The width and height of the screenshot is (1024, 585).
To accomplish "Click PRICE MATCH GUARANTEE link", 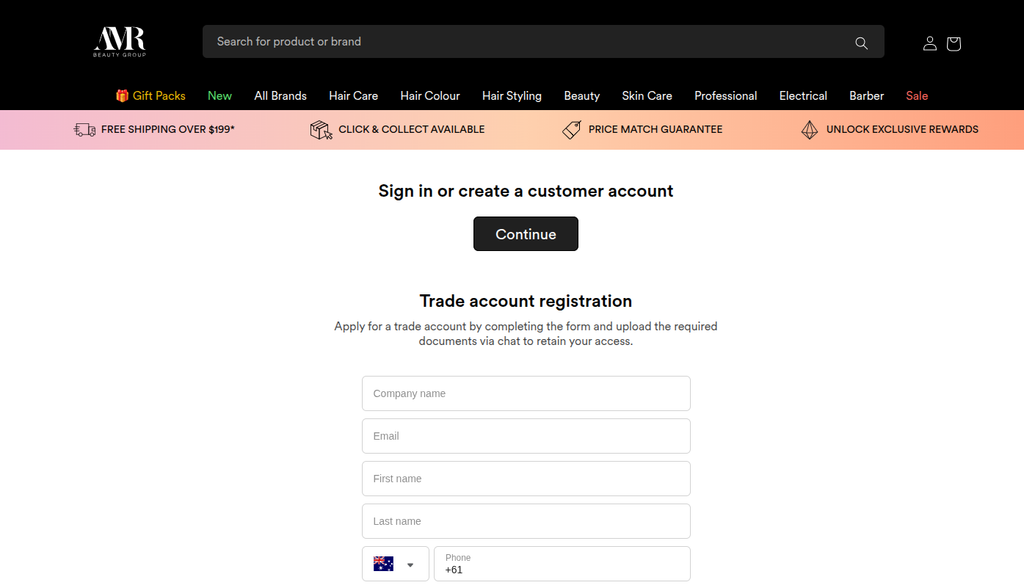I will (655, 130).
